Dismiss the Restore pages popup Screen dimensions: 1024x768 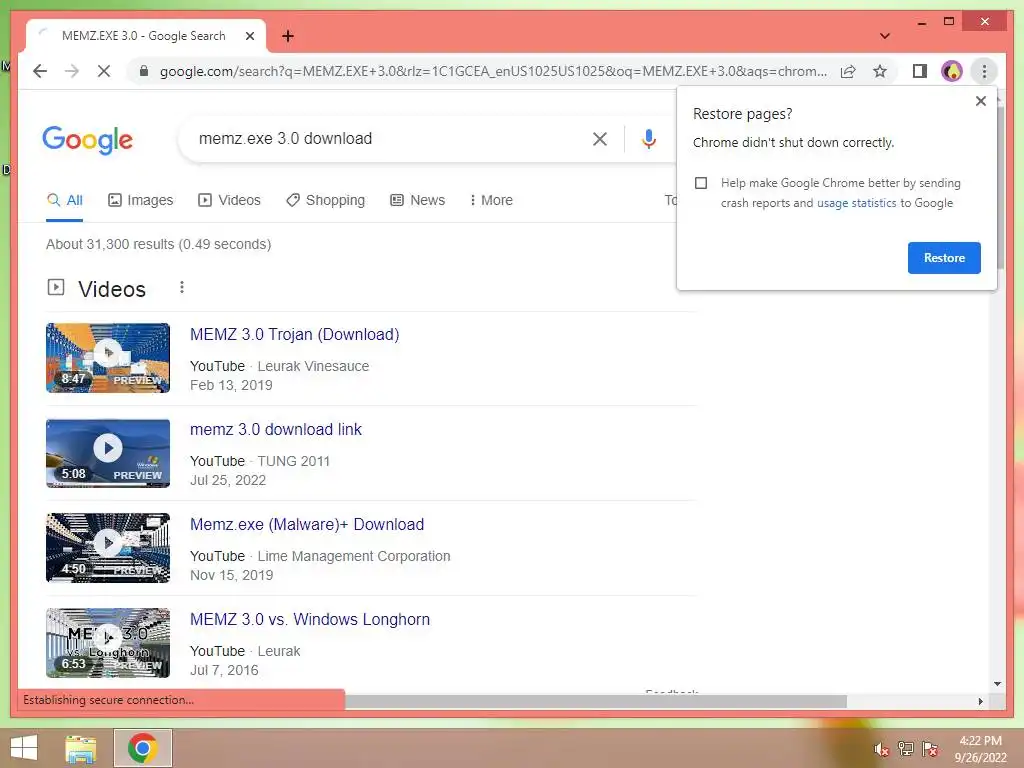pyautogui.click(x=980, y=101)
